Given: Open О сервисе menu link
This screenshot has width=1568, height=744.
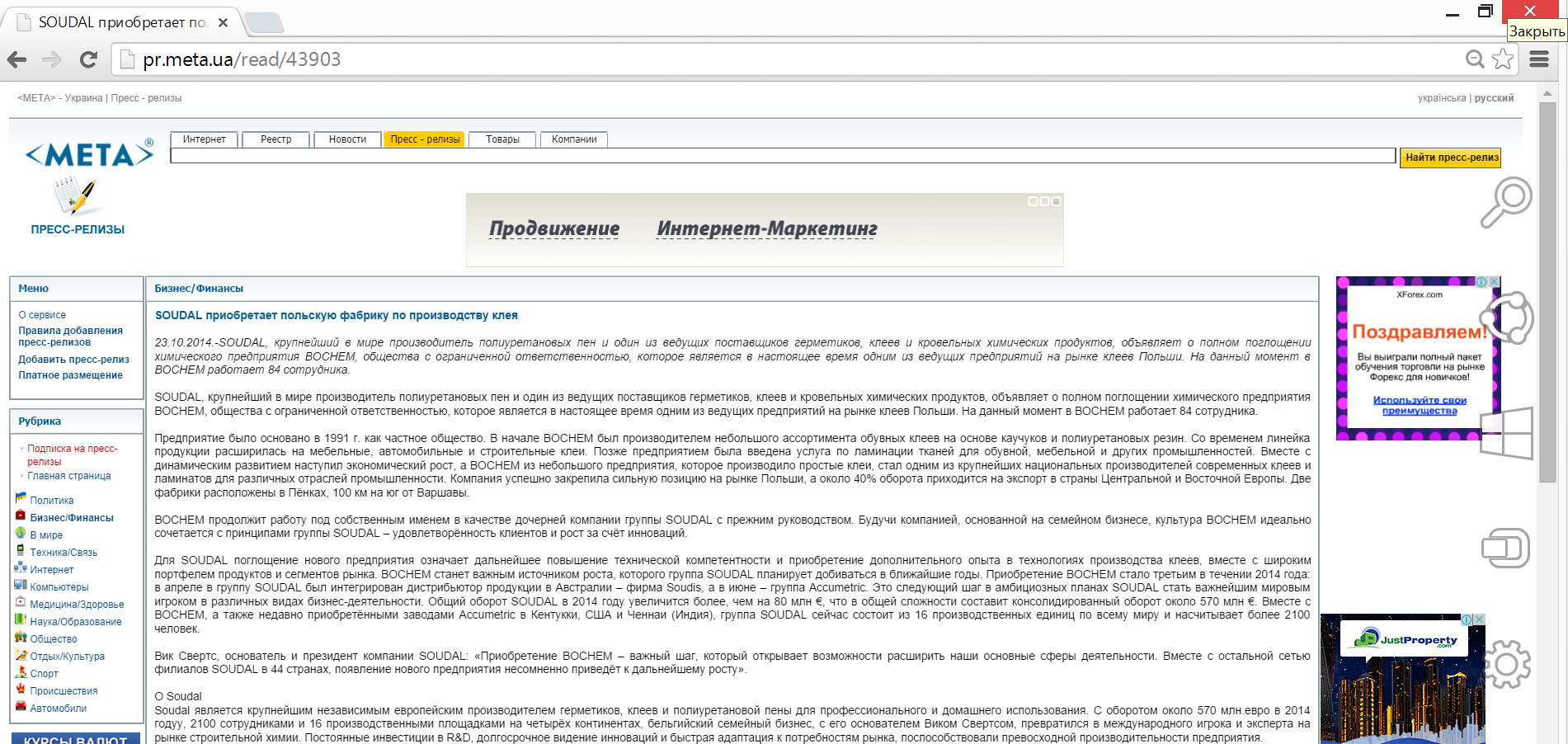Looking at the screenshot, I should (42, 315).
